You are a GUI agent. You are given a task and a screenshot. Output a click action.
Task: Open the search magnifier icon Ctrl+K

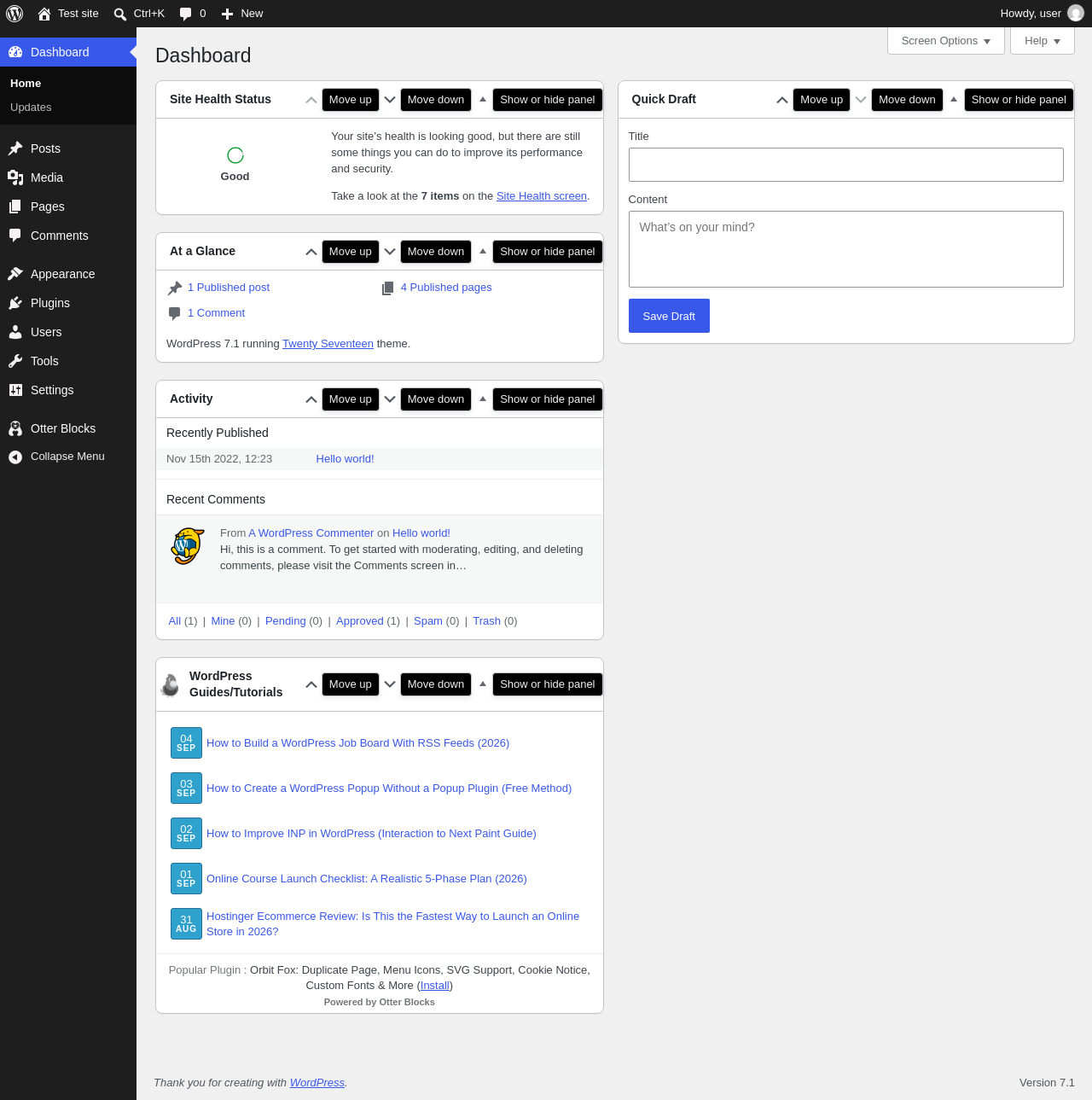120,15
